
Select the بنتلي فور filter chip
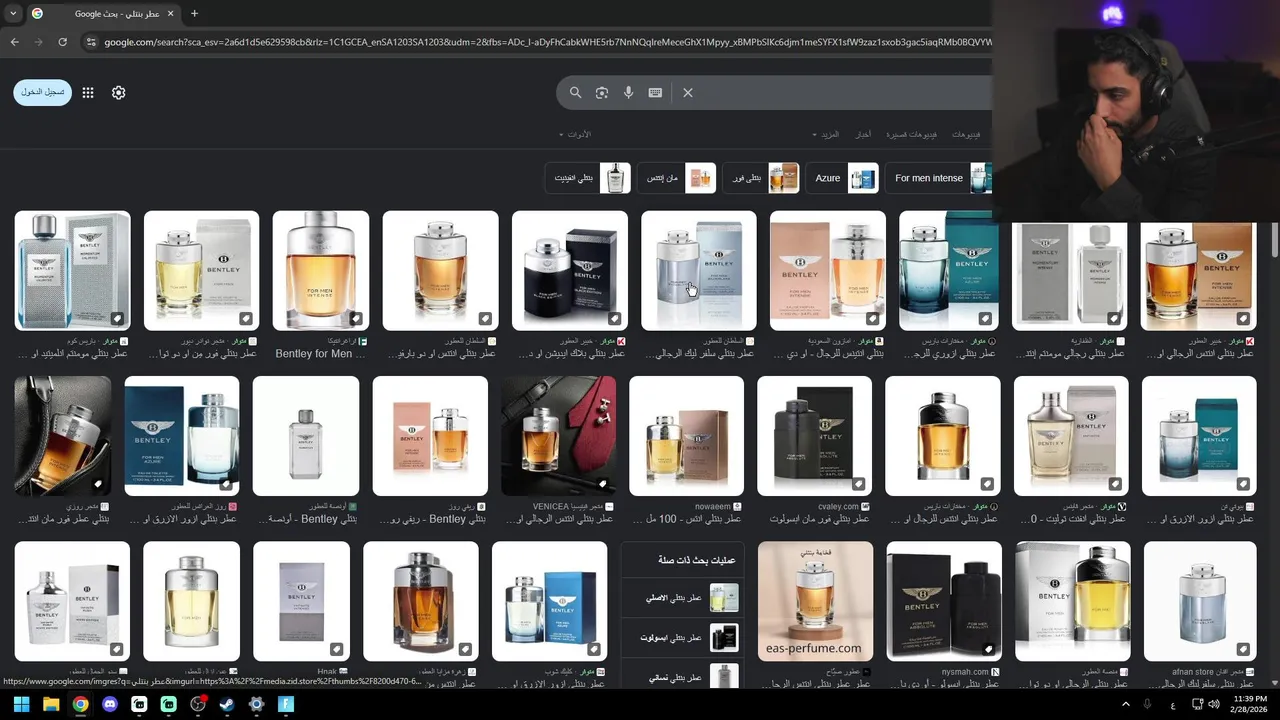(762, 178)
